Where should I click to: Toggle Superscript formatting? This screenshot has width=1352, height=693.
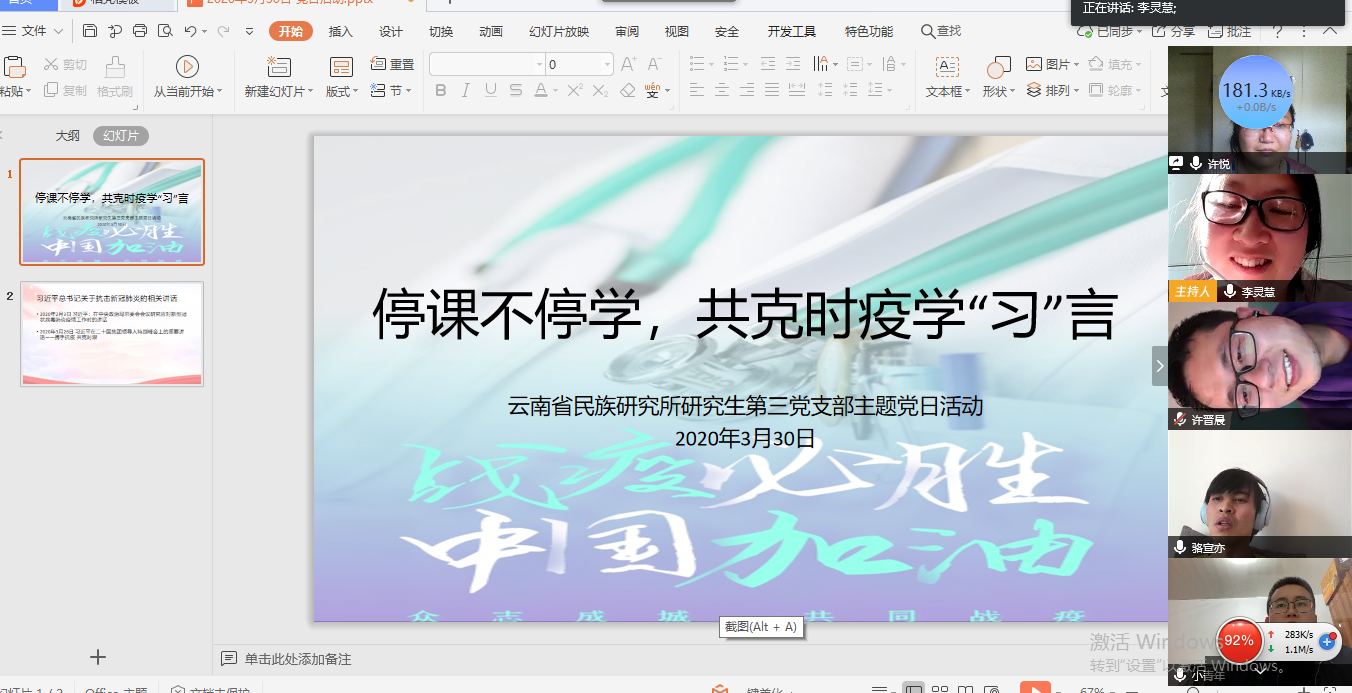[x=575, y=91]
